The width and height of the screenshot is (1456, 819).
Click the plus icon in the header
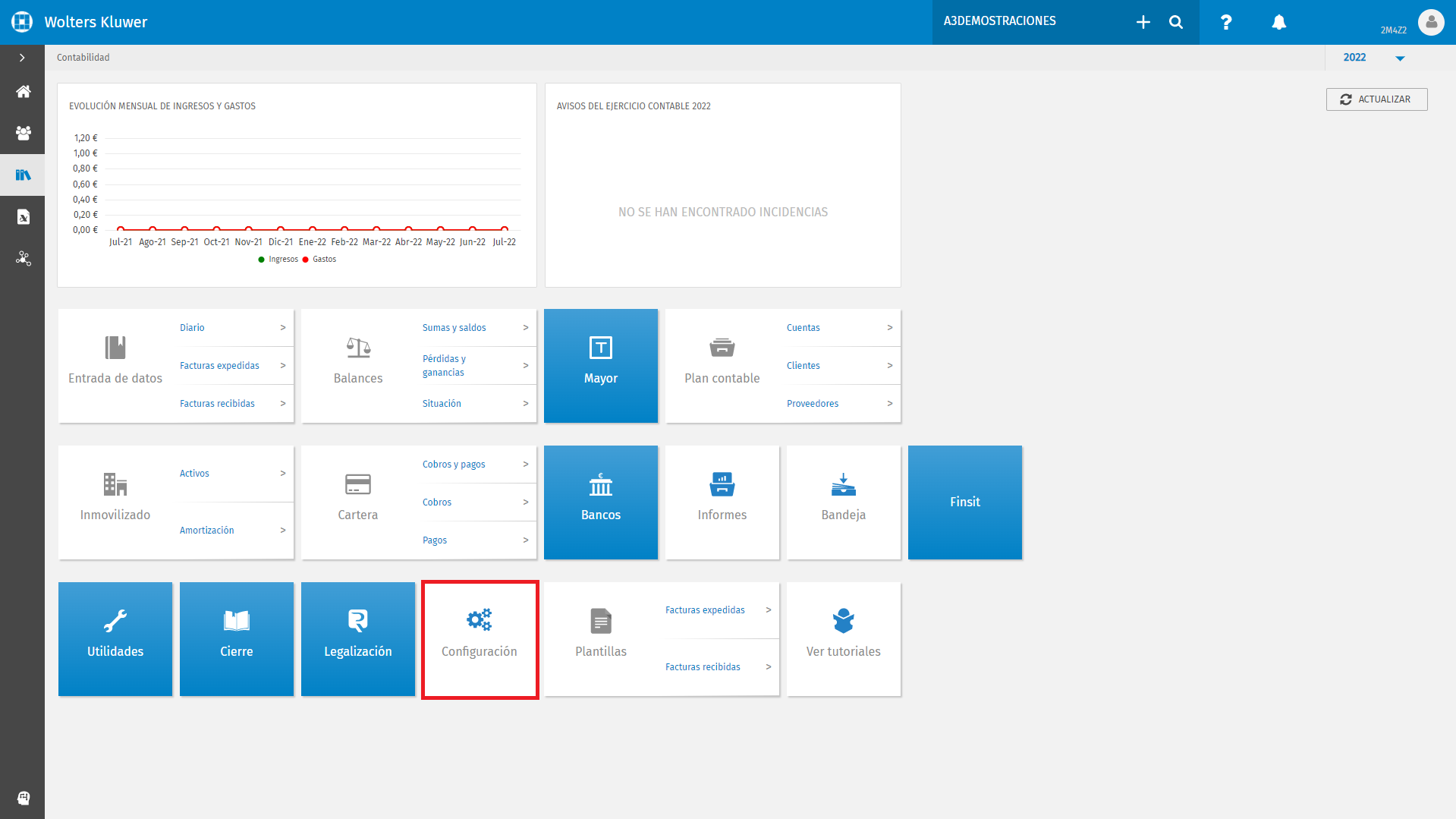coord(1143,22)
